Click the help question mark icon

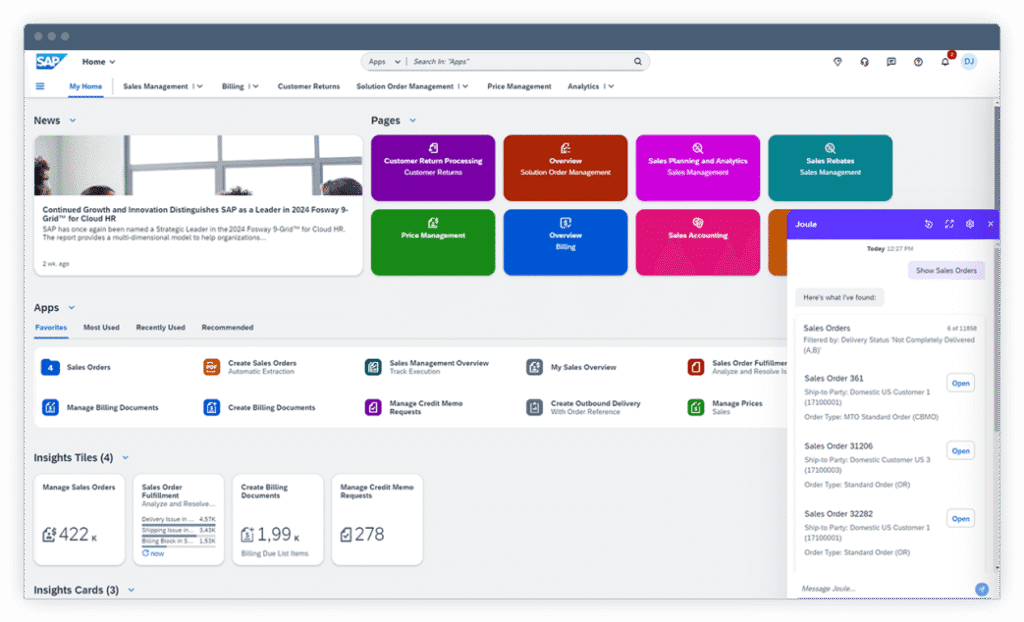click(917, 62)
